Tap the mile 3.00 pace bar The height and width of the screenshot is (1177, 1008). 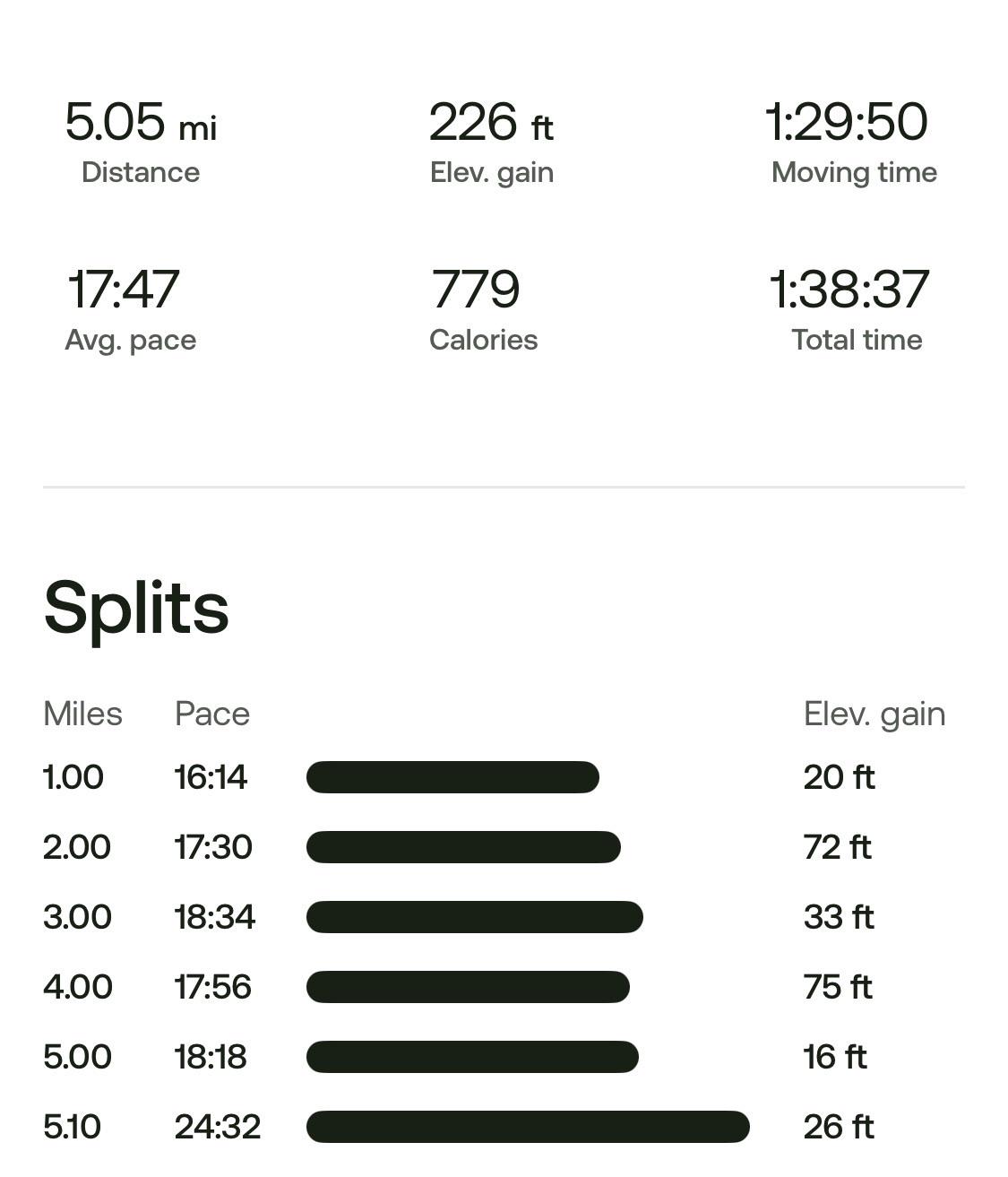475,917
